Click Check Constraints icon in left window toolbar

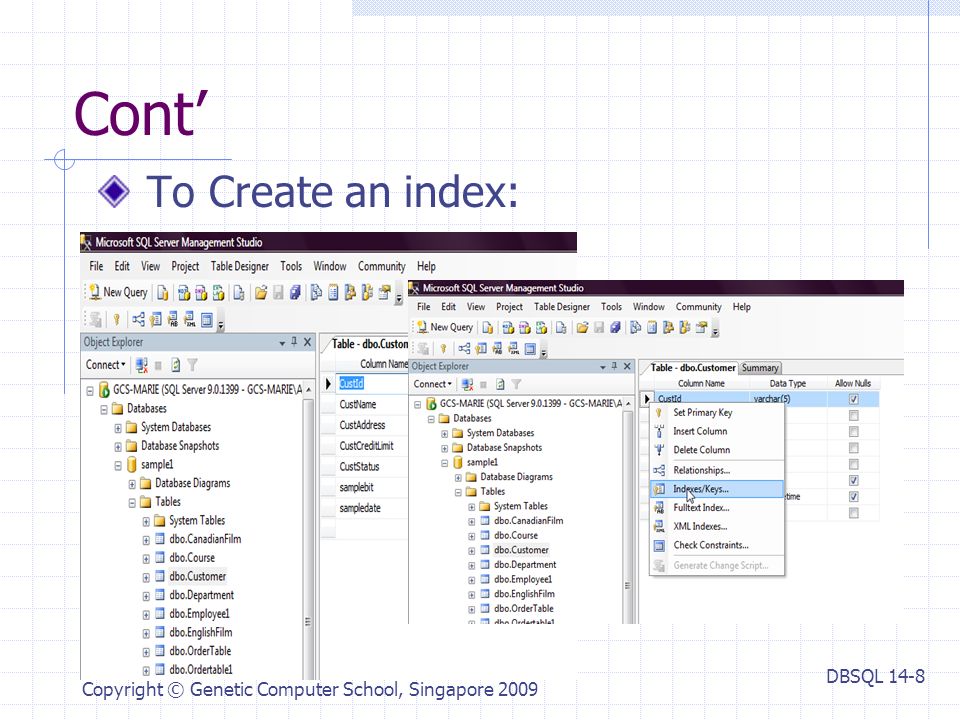click(207, 319)
